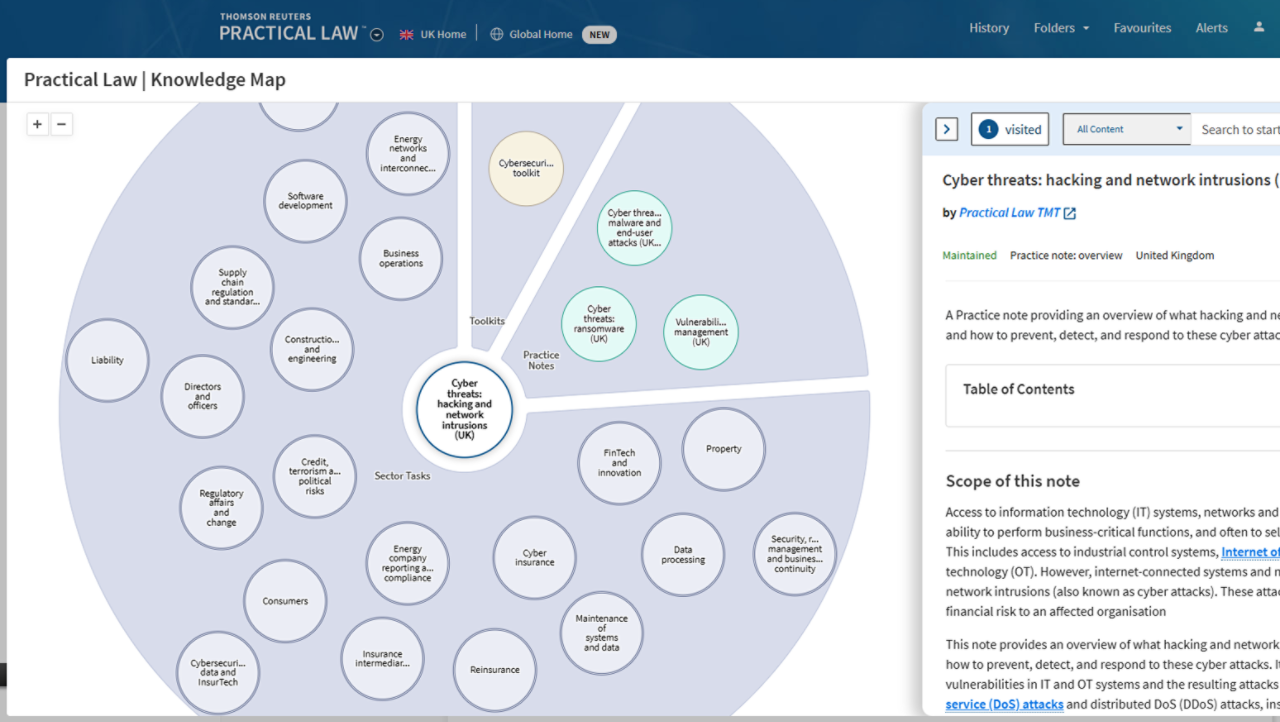
Task: Toggle the visited nodes filter
Action: [1010, 129]
